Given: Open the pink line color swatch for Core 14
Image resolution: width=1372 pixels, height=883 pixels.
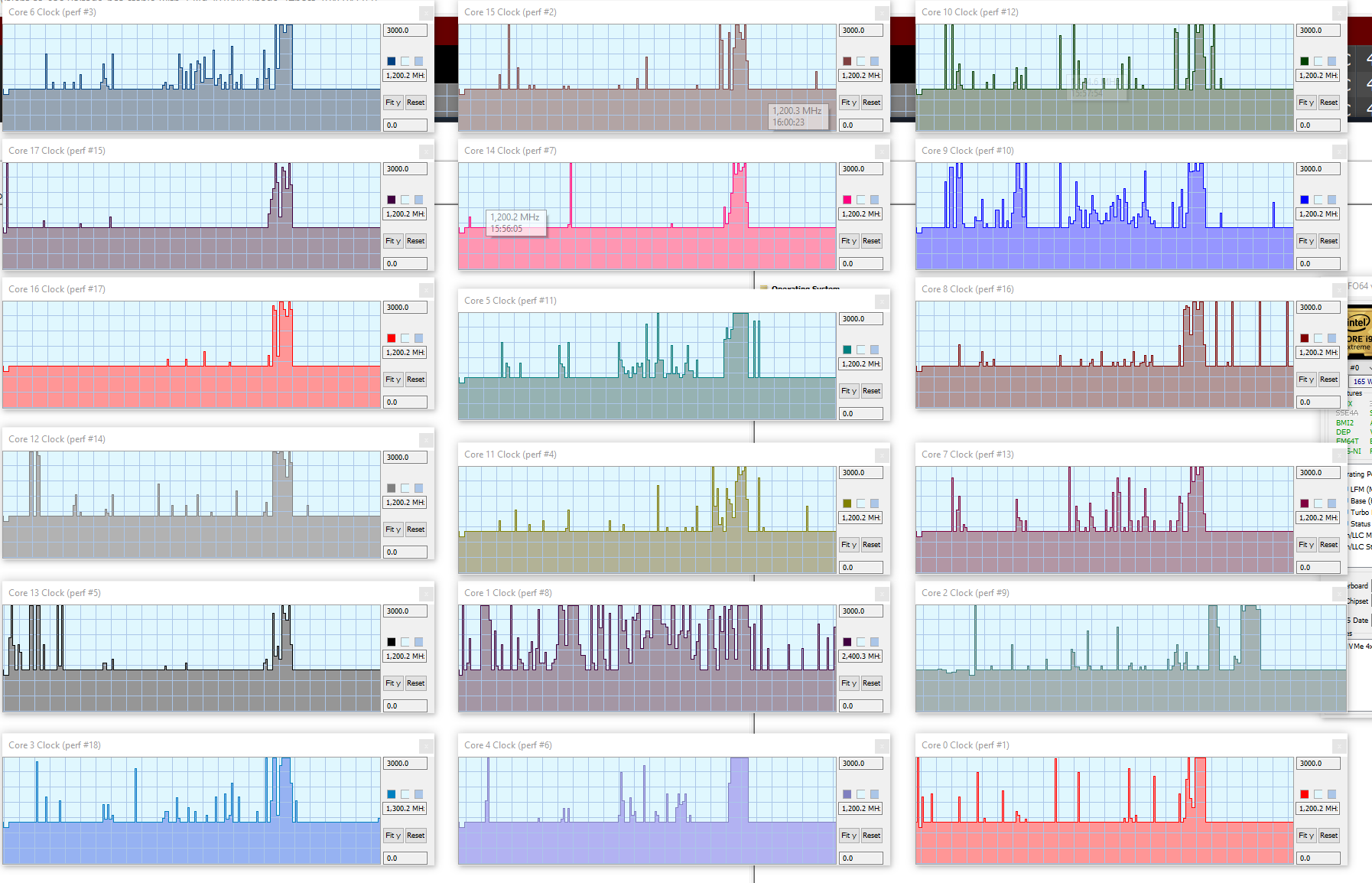Looking at the screenshot, I should tap(847, 200).
